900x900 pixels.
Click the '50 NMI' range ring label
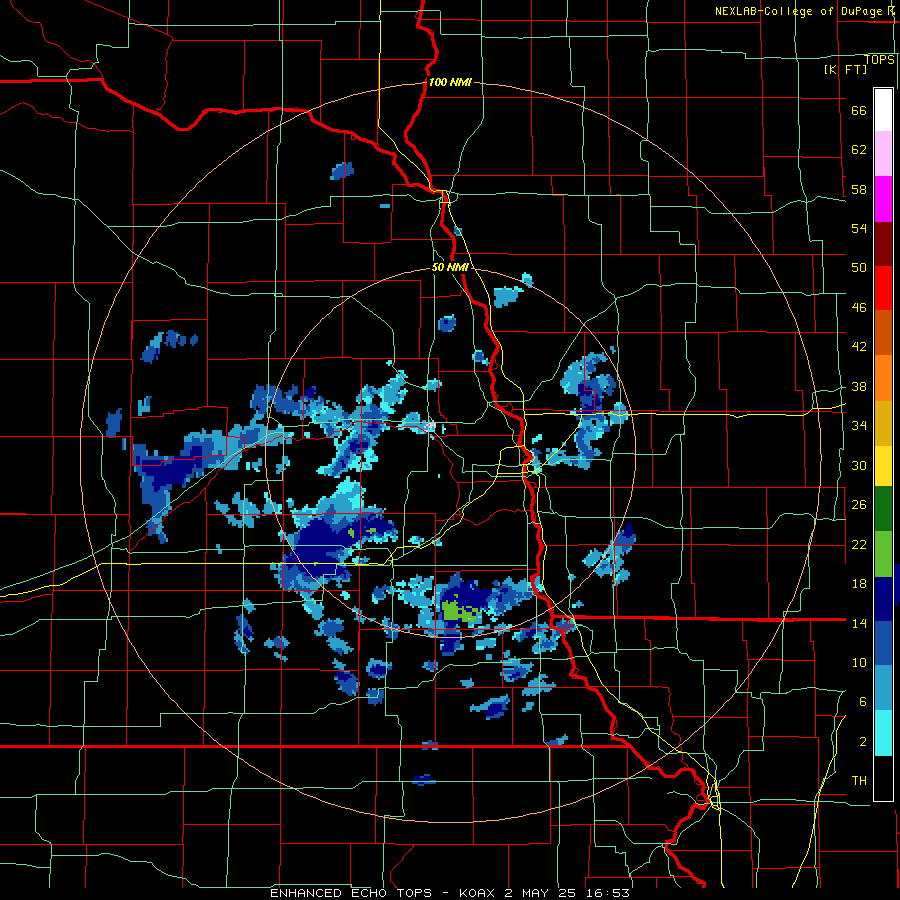point(451,267)
